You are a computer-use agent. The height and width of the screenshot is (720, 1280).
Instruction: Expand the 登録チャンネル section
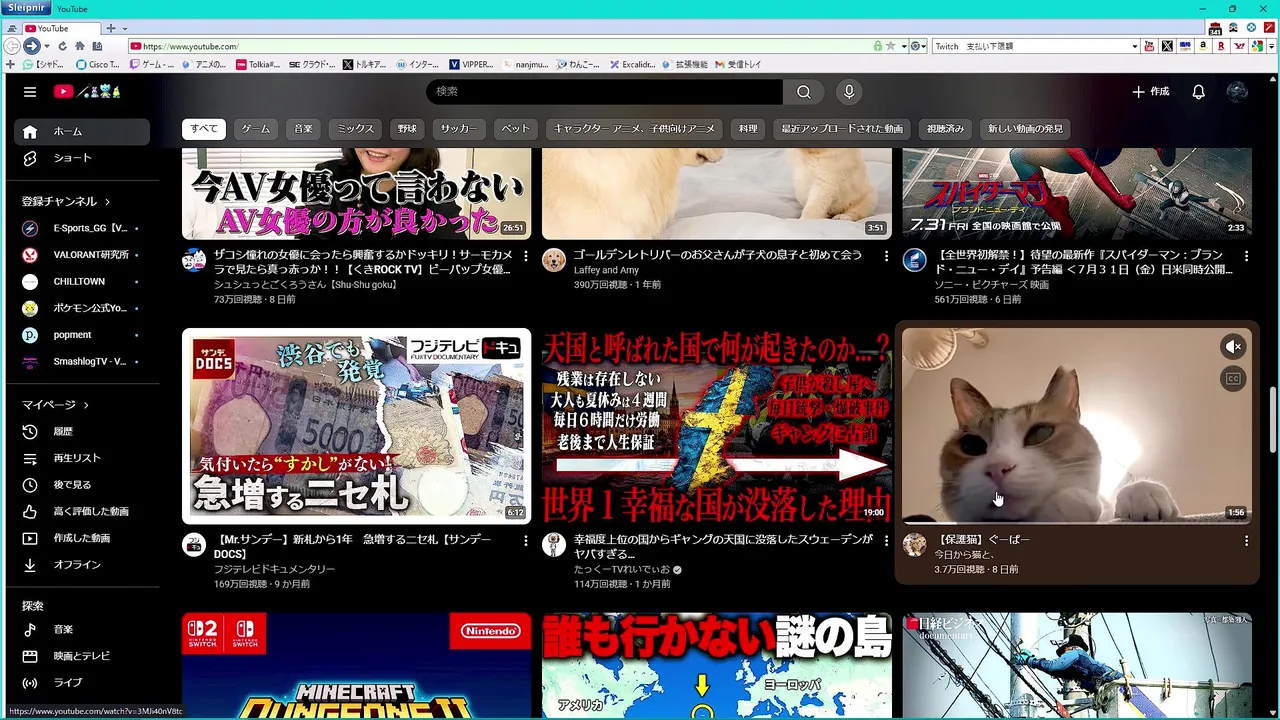(x=66, y=201)
